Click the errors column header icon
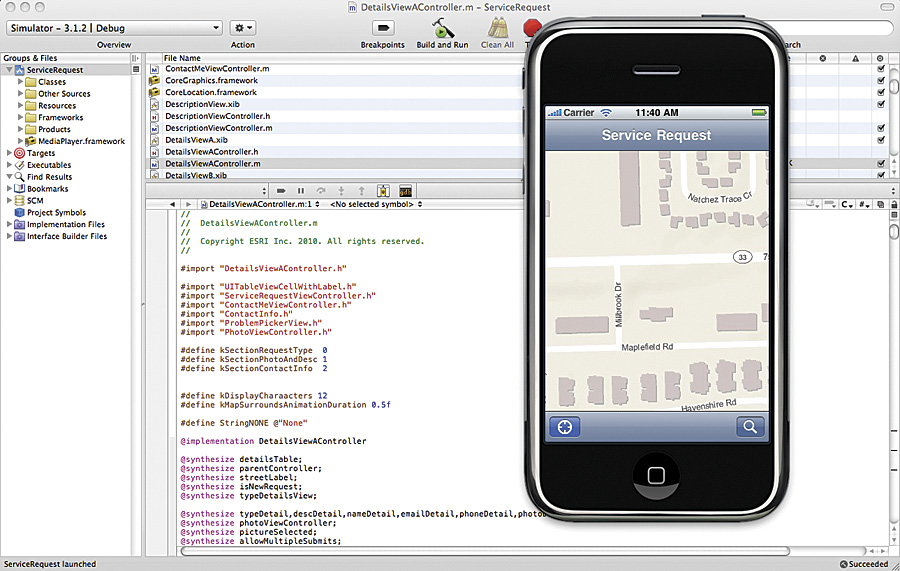 [x=823, y=58]
